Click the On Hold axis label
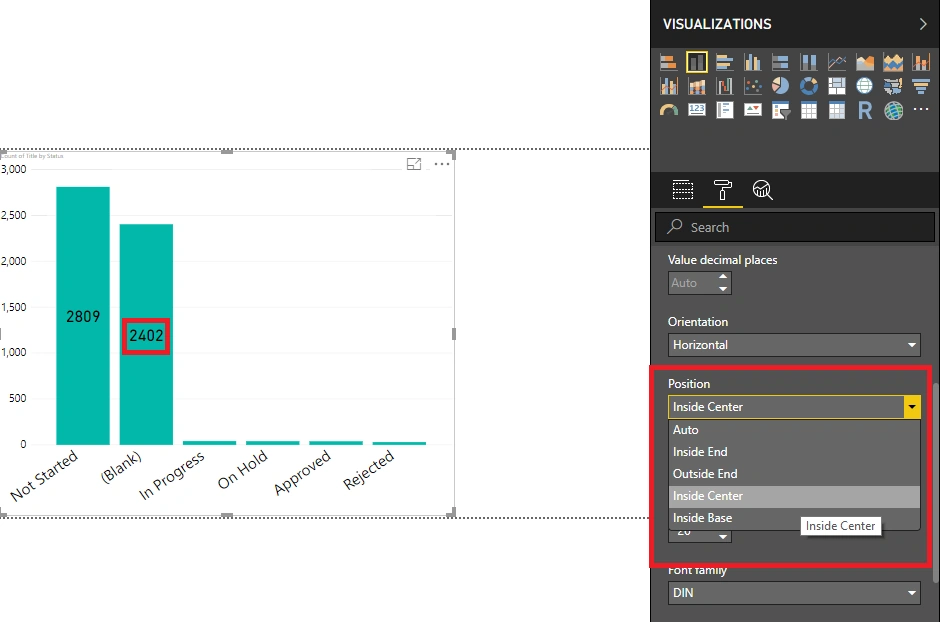The image size is (940, 622). coord(242,470)
